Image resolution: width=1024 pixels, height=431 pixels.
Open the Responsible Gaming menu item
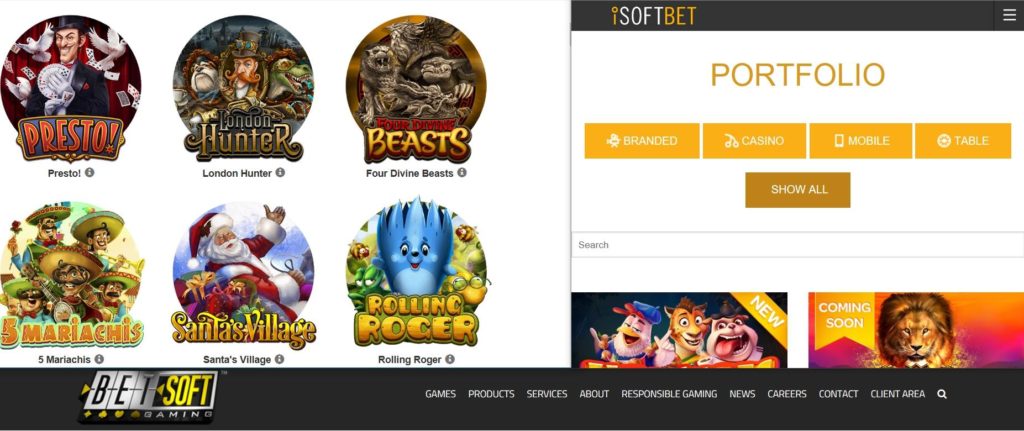point(669,394)
